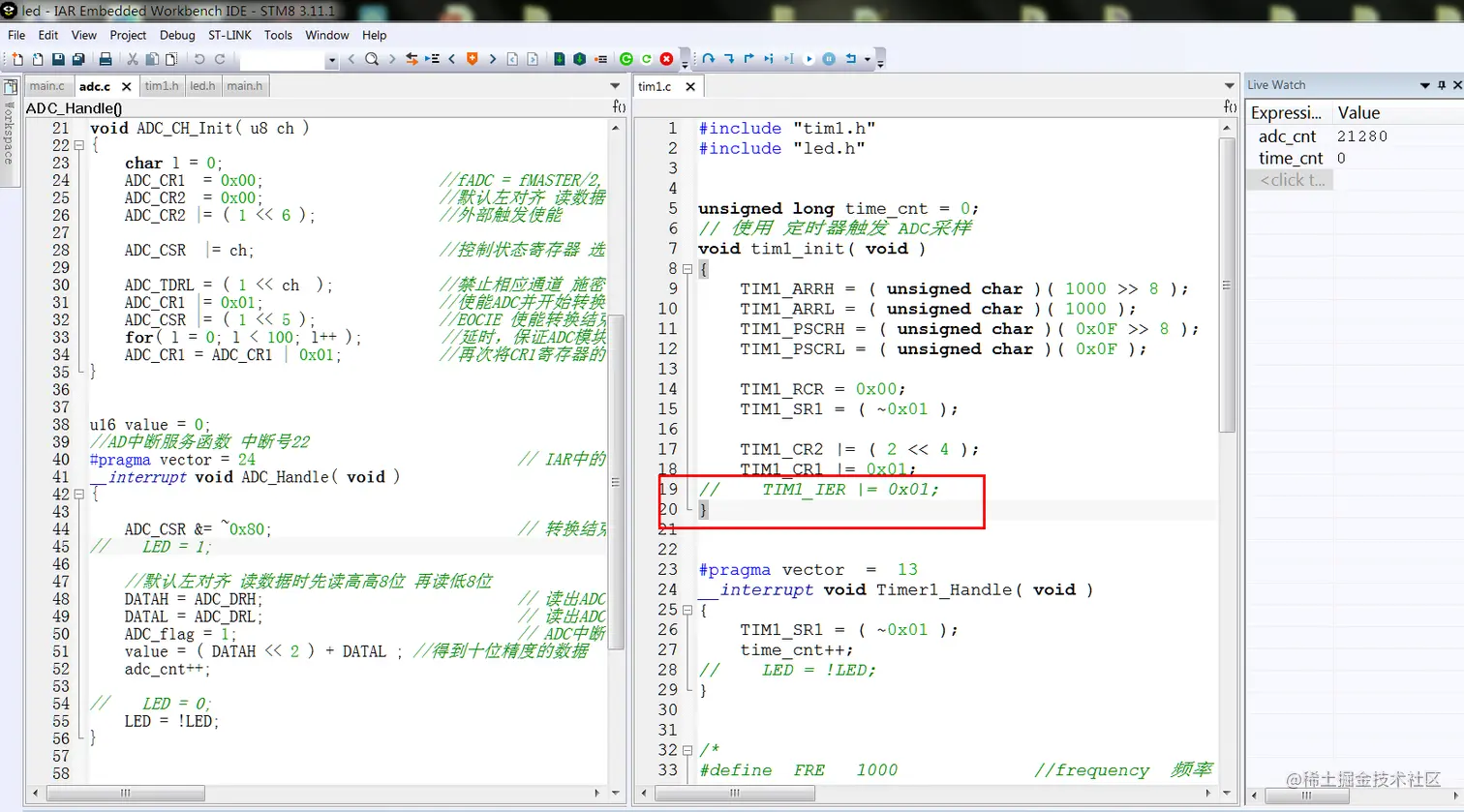
Task: Select the time_cnt watch expression
Action: point(1291,158)
